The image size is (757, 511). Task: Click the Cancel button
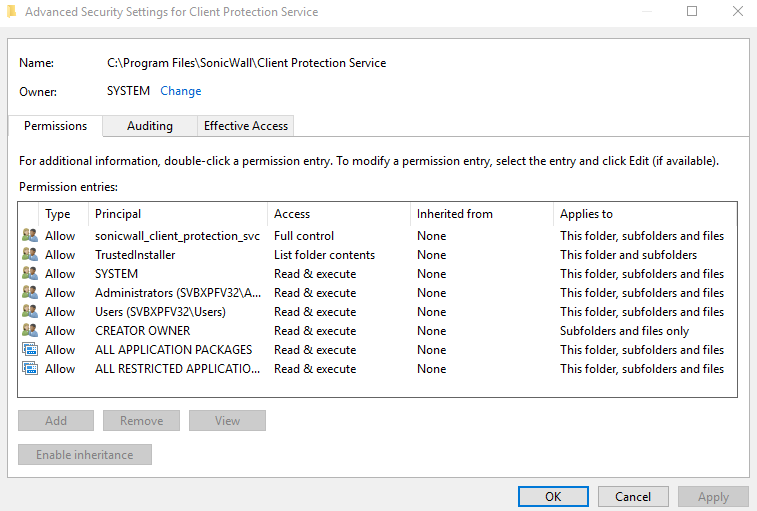pyautogui.click(x=633, y=496)
